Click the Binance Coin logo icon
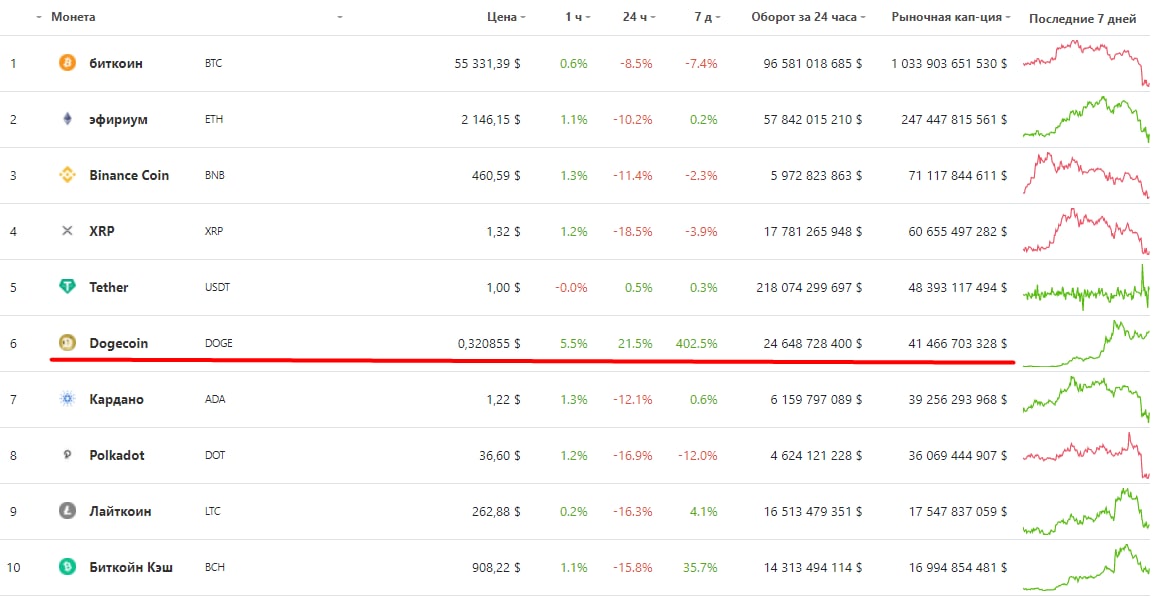Viewport: 1166px width, 597px height. pos(67,175)
